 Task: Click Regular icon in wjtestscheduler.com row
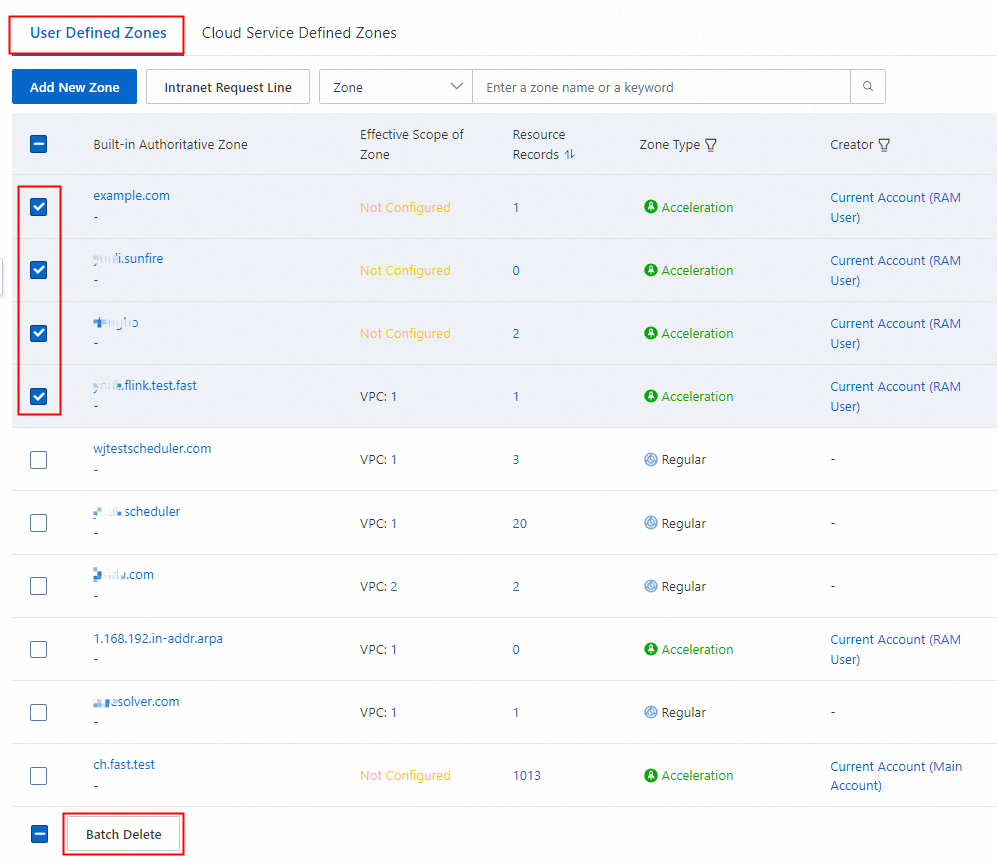651,460
